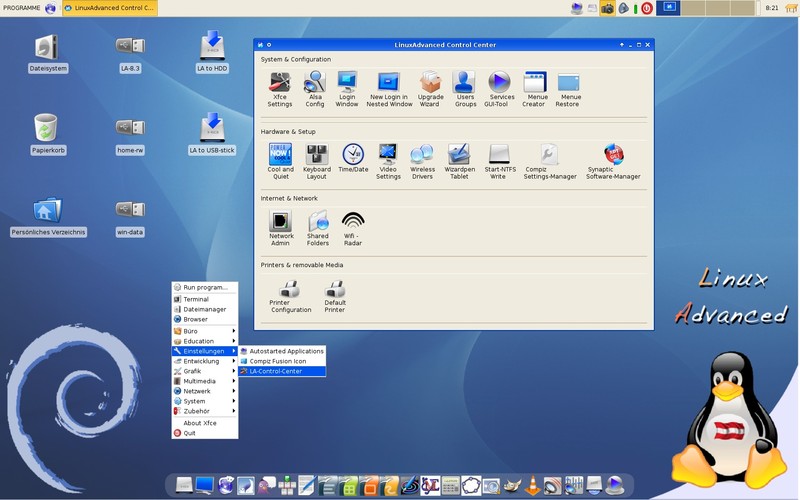Click the VLC cone dock icon
This screenshot has height=500, width=800.
[x=533, y=485]
